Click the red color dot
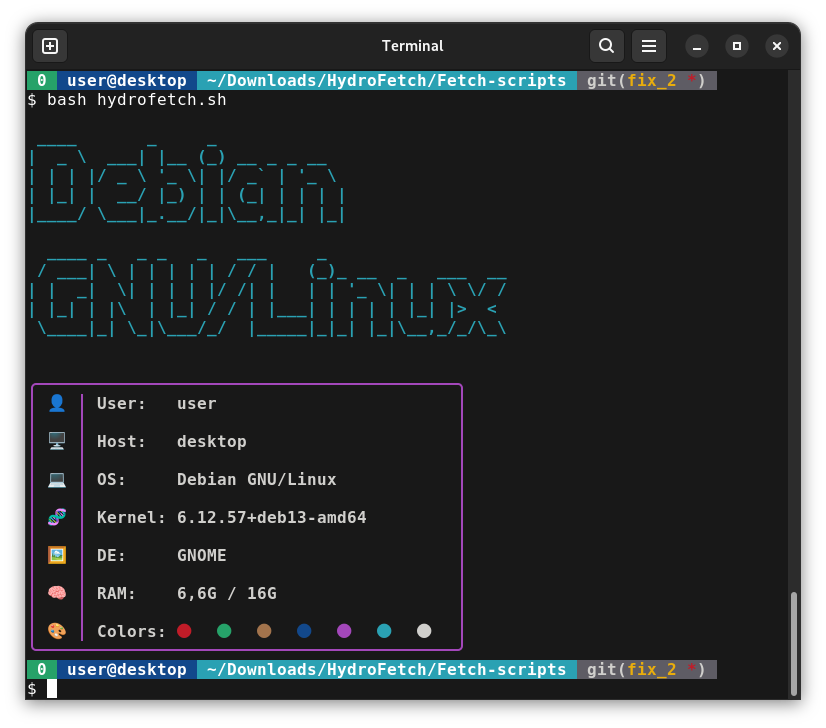 click(184, 631)
